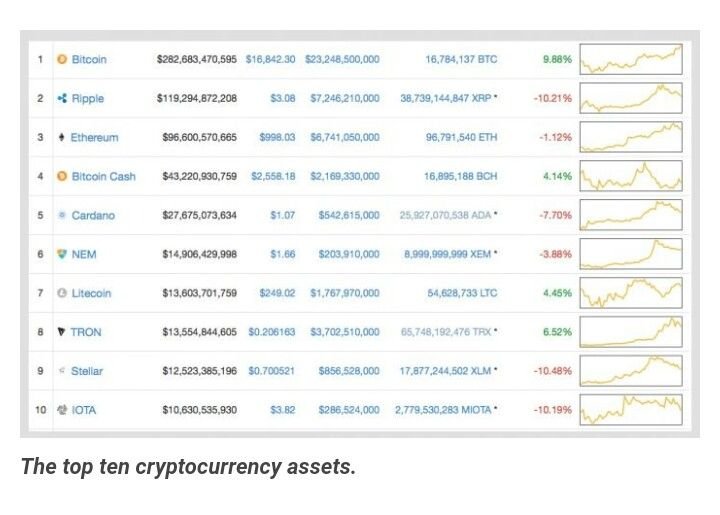This screenshot has height=515, width=720.
Task: Open Bitcoin price graph thumbnail
Action: (631, 59)
